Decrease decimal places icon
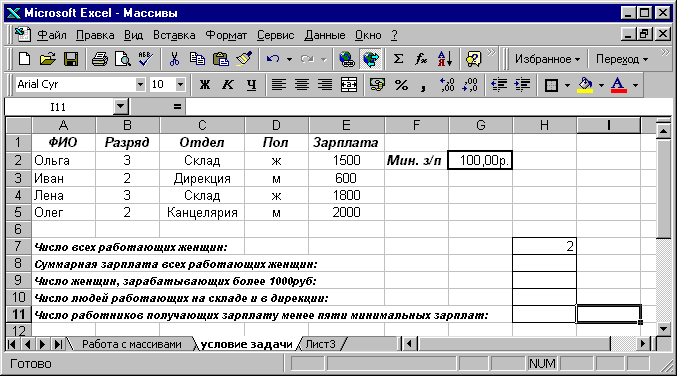Image resolution: width=677 pixels, height=376 pixels. pos(470,85)
